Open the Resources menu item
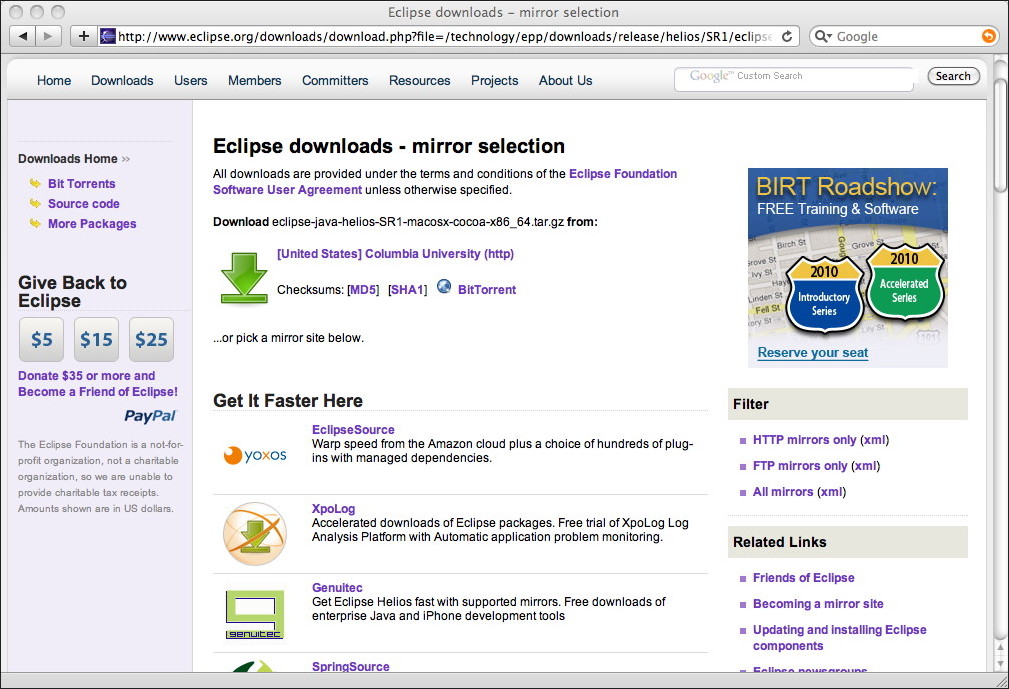The width and height of the screenshot is (1009, 689). pyautogui.click(x=420, y=80)
